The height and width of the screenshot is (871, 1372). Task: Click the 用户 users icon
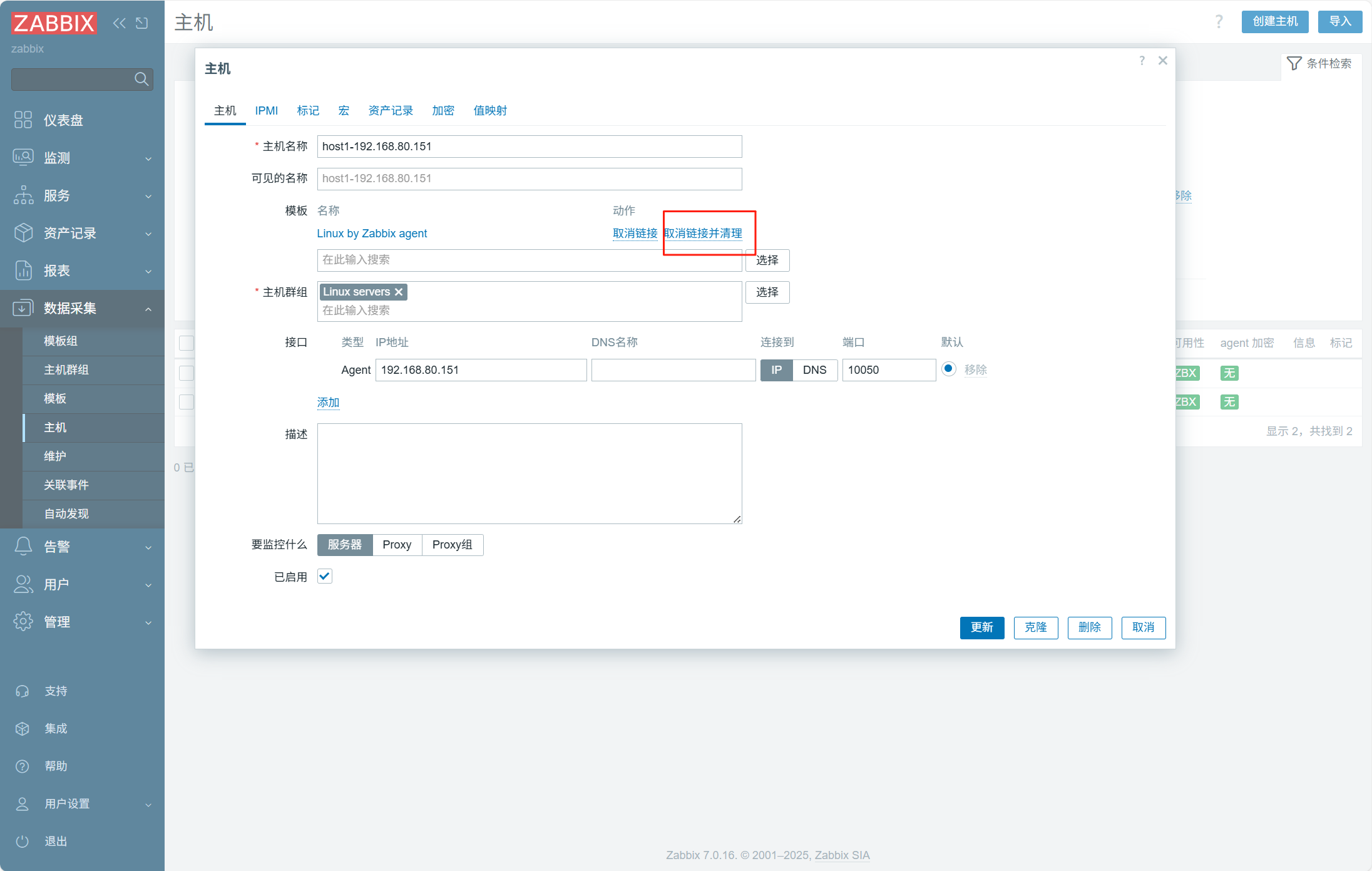pos(23,584)
